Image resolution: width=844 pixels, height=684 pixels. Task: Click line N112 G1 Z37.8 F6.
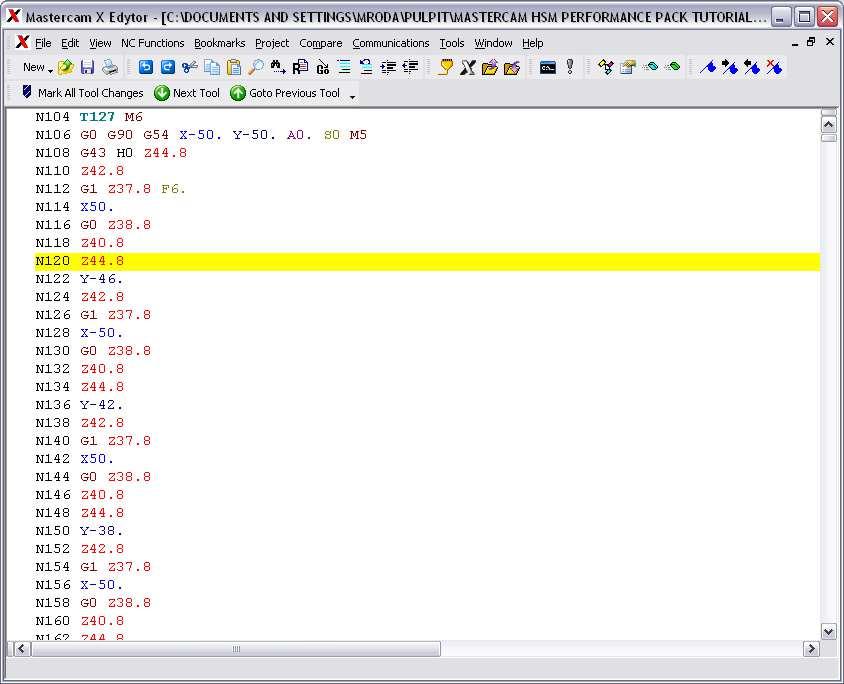pyautogui.click(x=110, y=189)
